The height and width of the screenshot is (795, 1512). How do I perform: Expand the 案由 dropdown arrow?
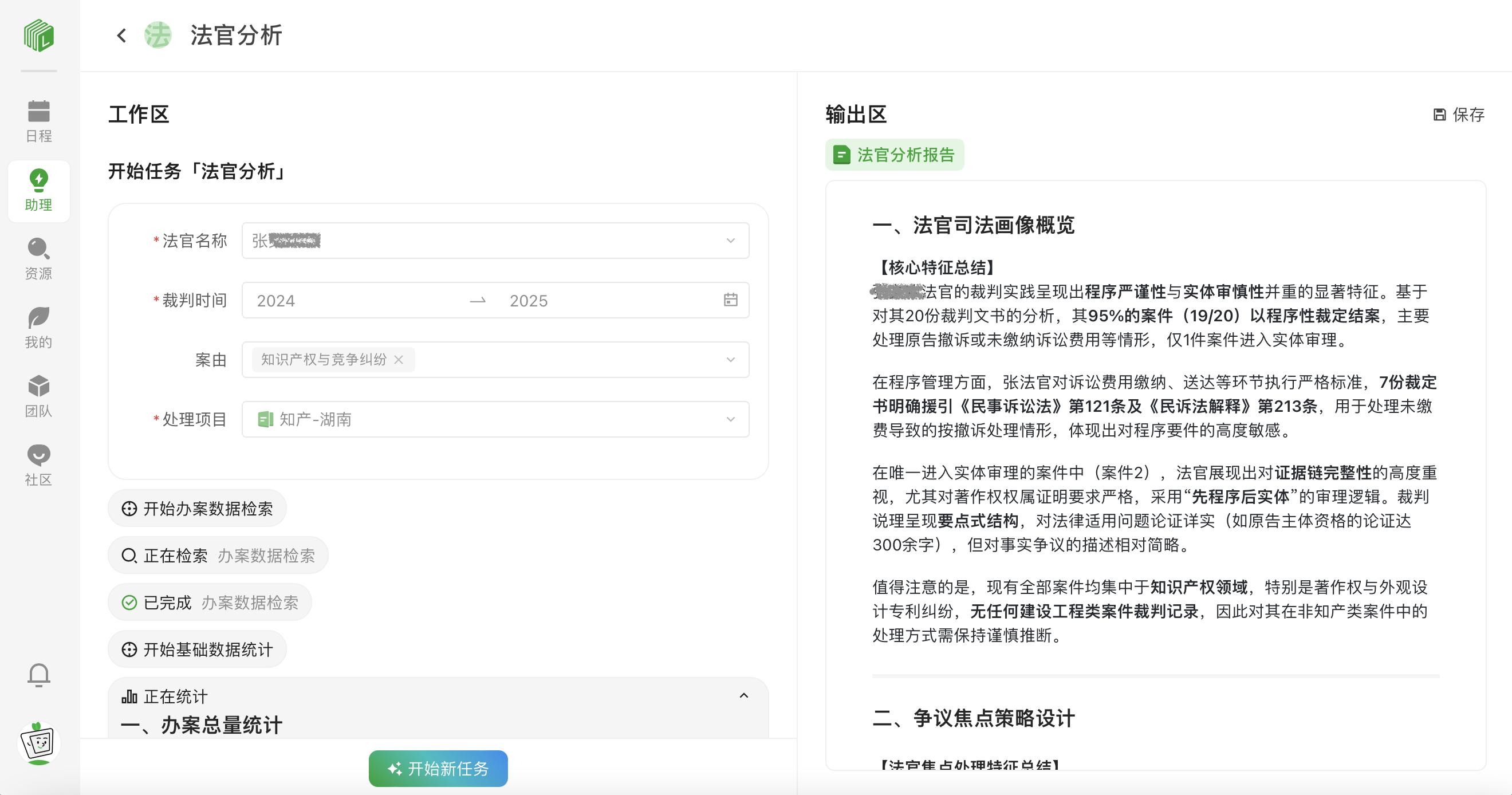click(730, 360)
